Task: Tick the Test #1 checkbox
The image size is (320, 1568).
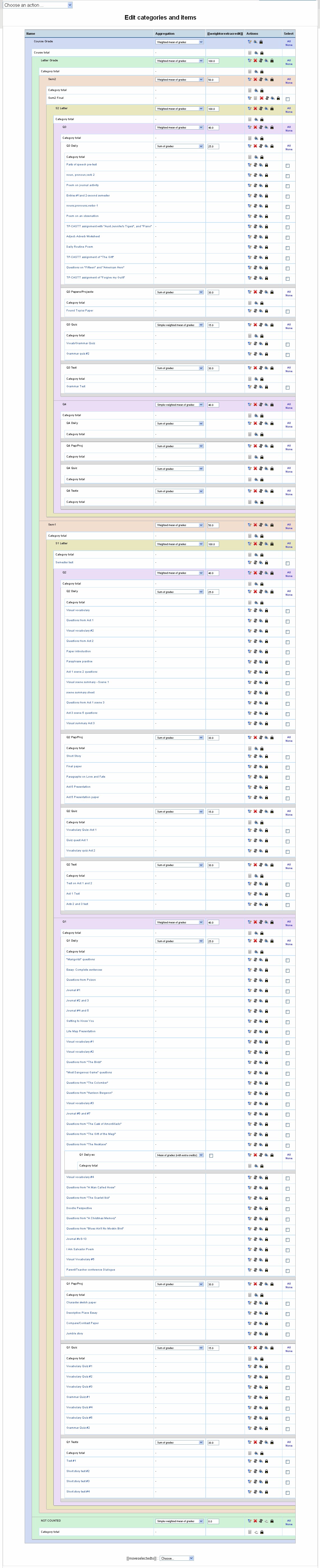Action: 288,1461
